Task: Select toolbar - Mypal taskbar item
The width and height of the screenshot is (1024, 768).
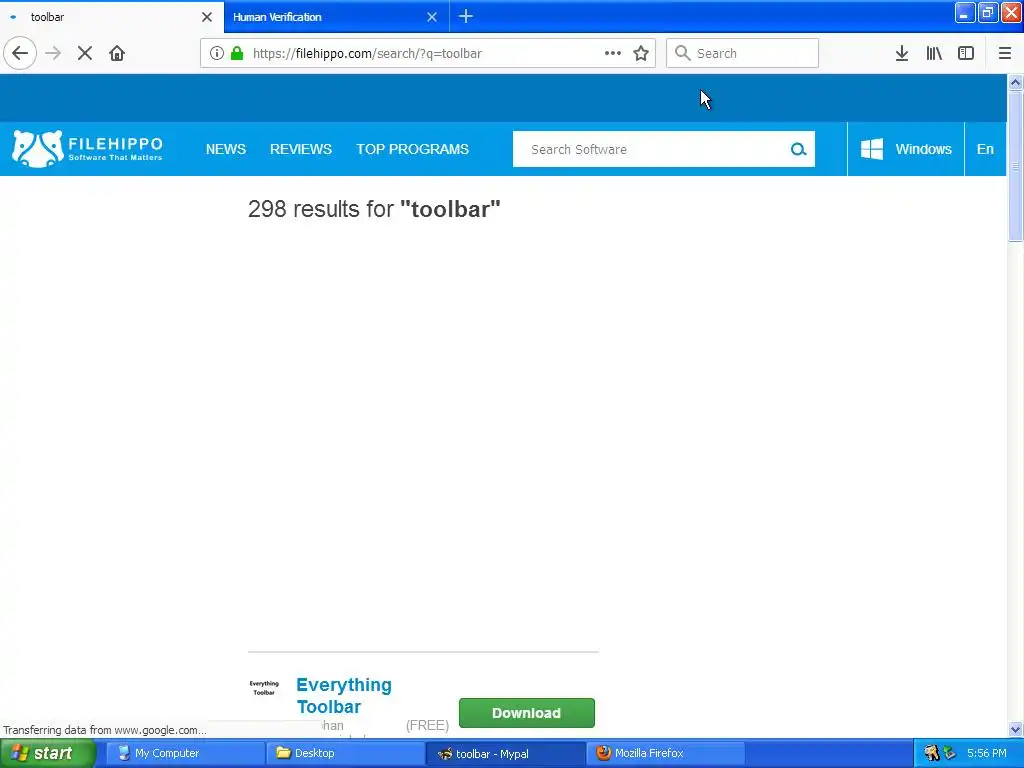Action: click(505, 753)
